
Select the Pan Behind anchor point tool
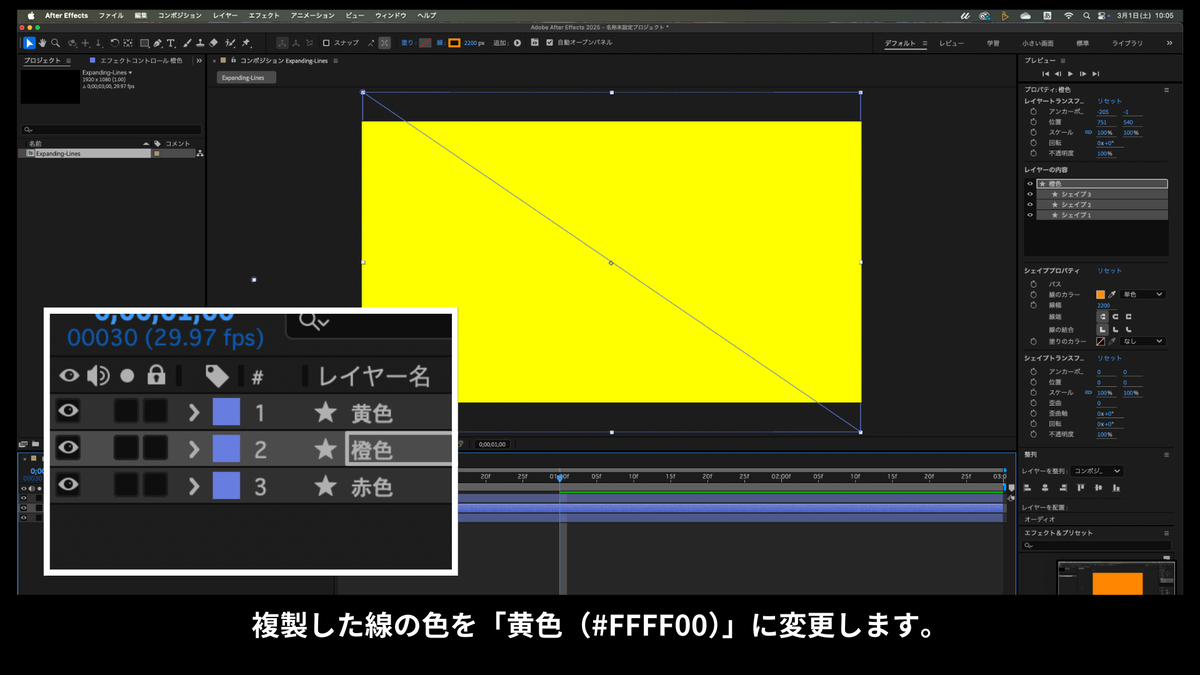coord(128,43)
